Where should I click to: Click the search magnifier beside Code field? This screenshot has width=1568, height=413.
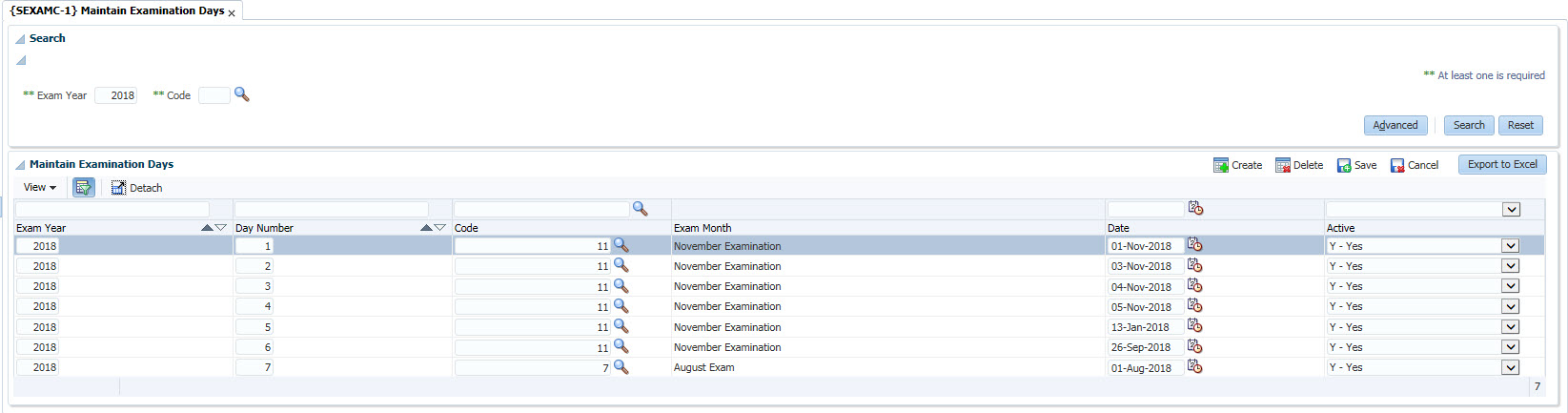[x=241, y=94]
